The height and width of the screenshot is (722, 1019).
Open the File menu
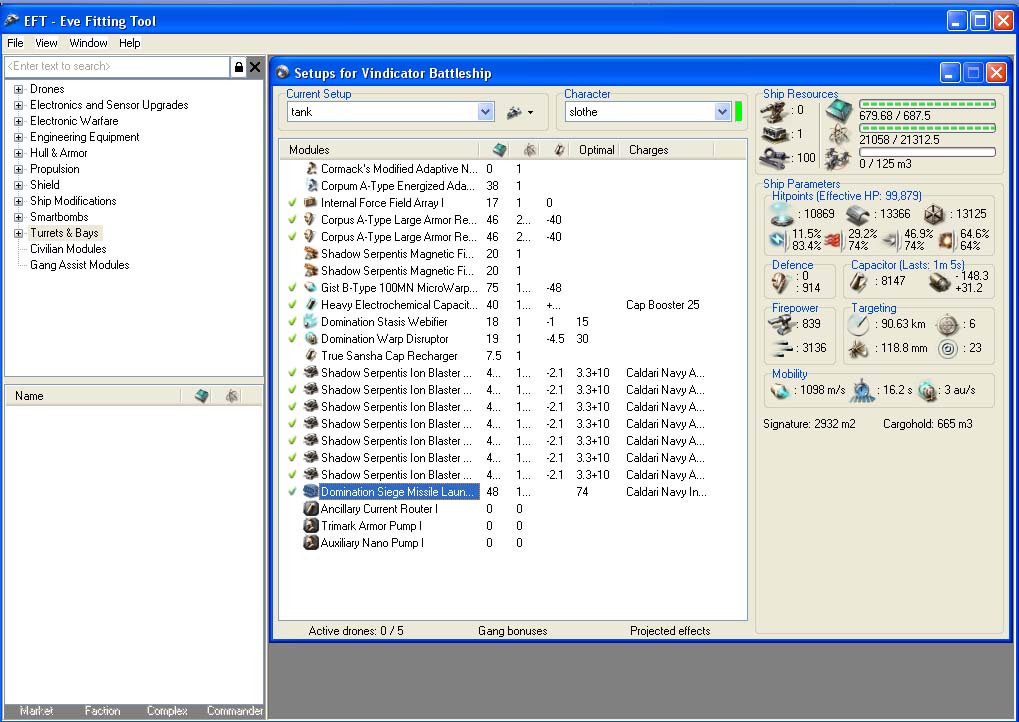point(16,43)
